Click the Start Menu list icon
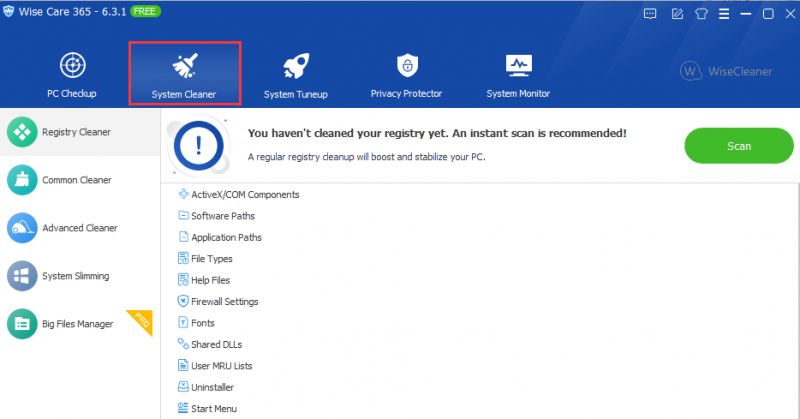Viewport: 800px width, 419px height. (x=183, y=408)
